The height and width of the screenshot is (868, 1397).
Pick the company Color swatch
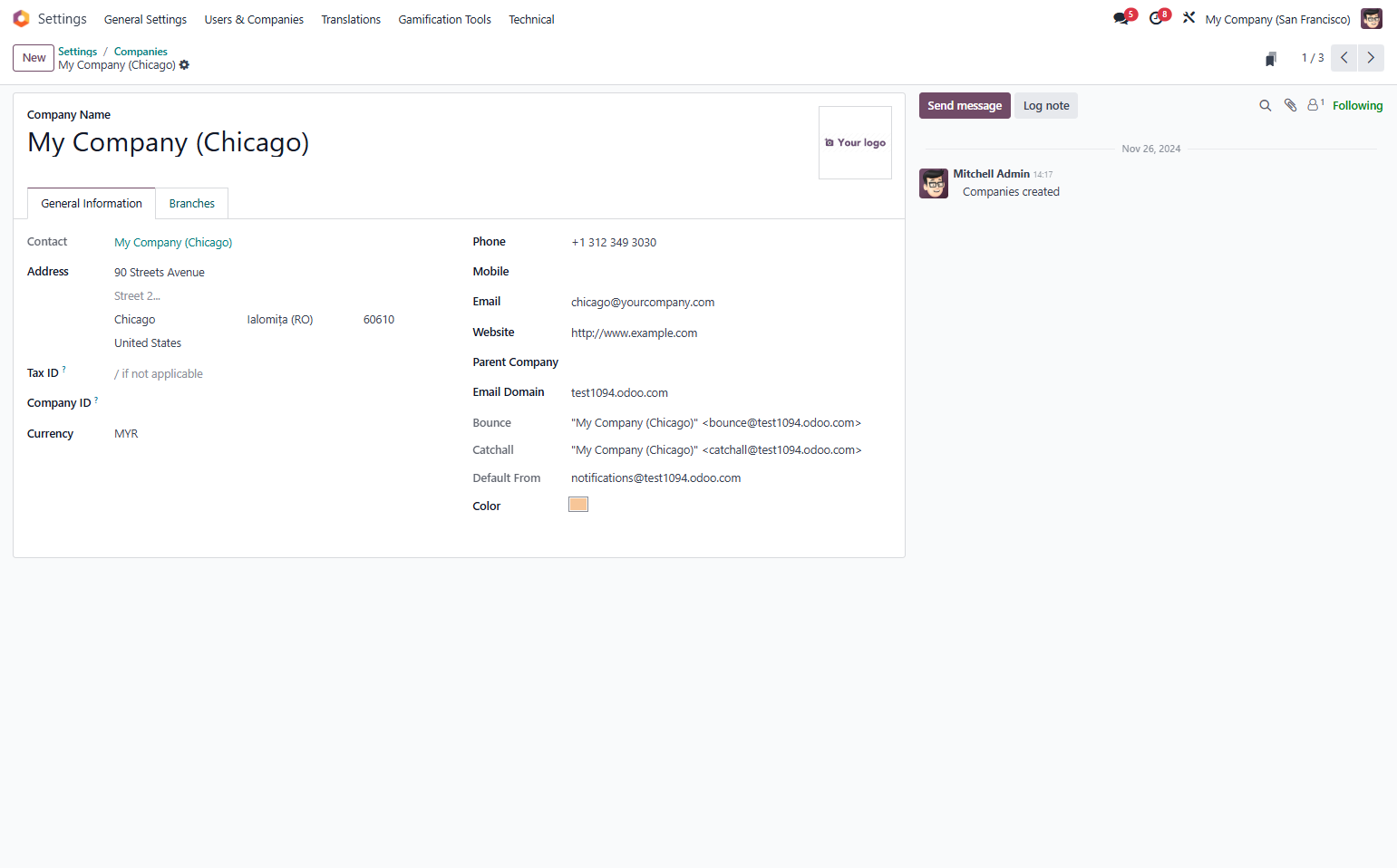pos(578,505)
